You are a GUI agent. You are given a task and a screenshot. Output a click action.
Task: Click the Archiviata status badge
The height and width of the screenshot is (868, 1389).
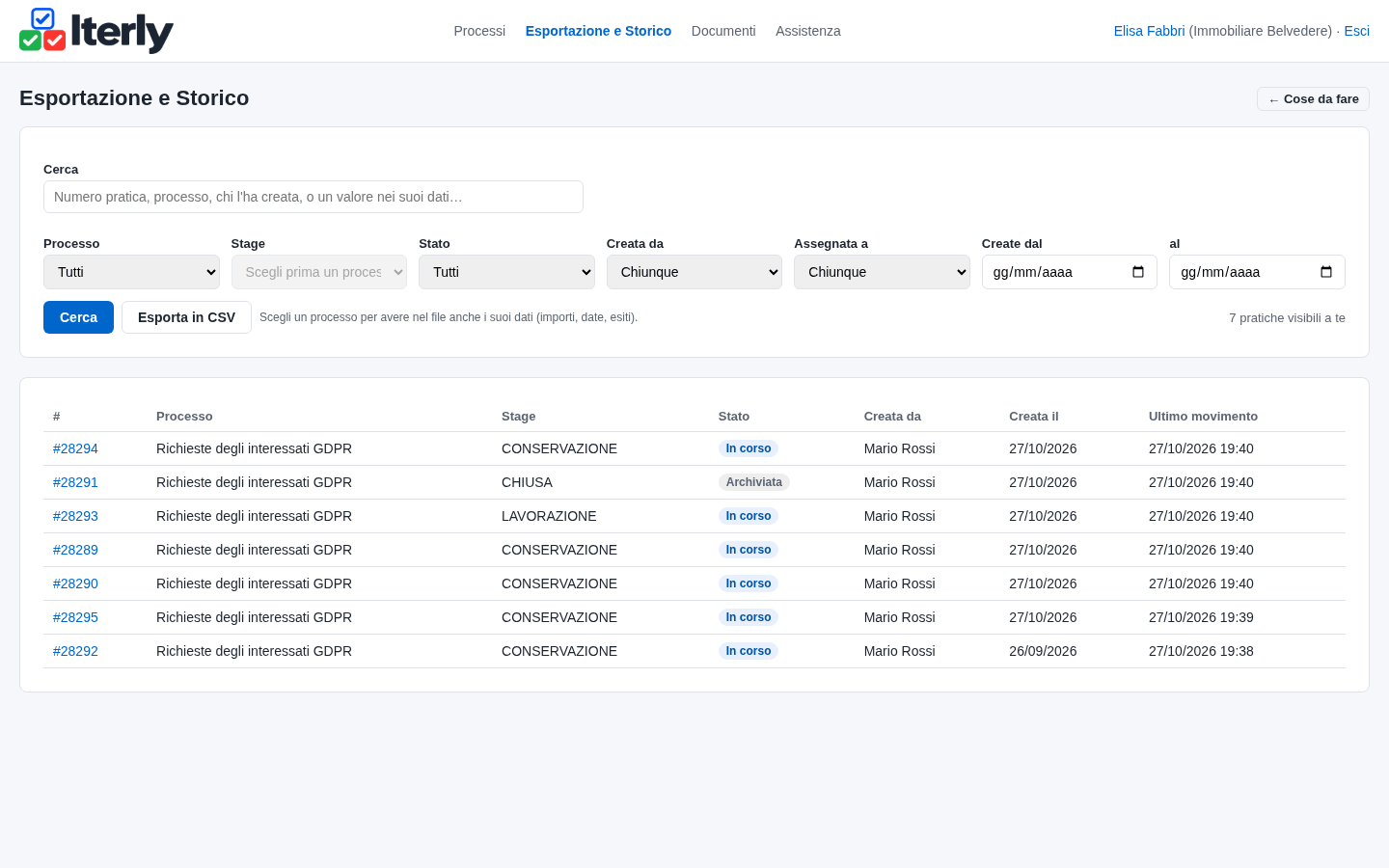(754, 482)
